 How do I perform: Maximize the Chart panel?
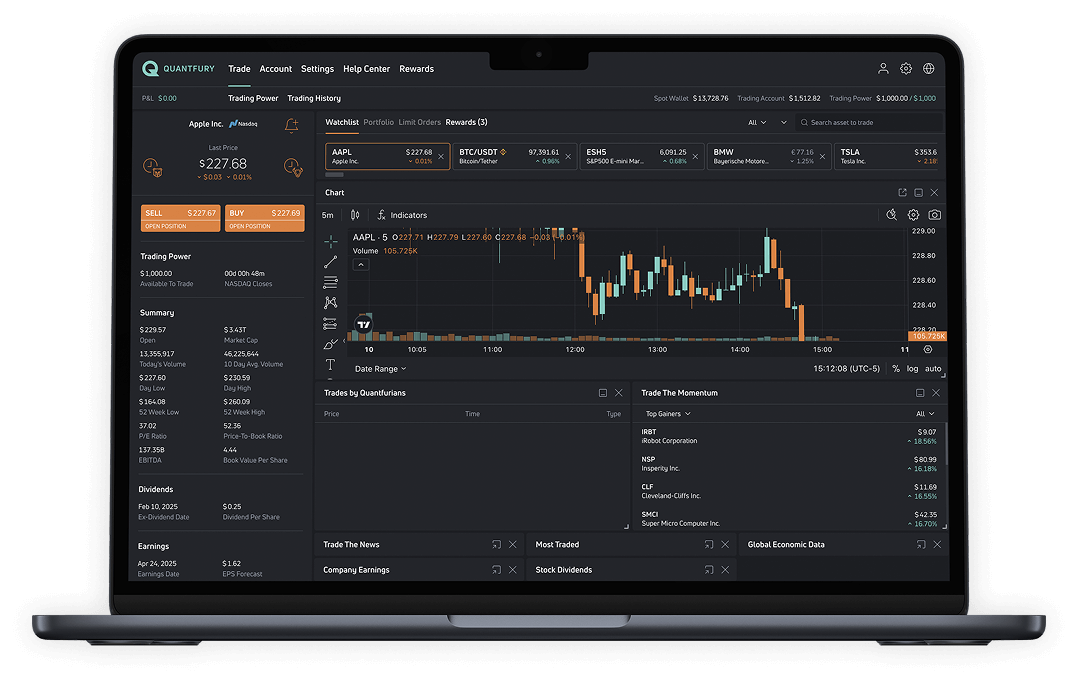tap(918, 193)
